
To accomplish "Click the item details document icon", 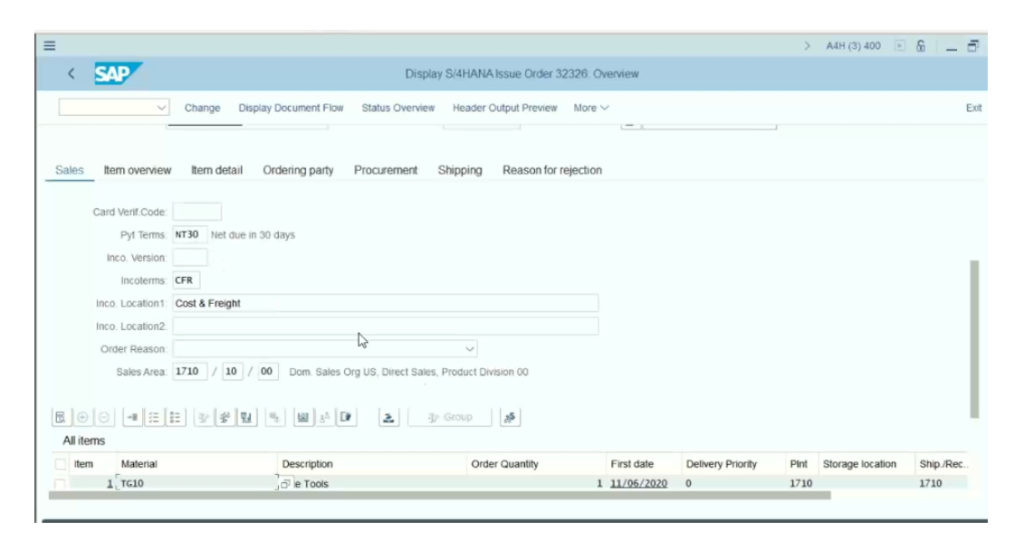I will [61, 417].
